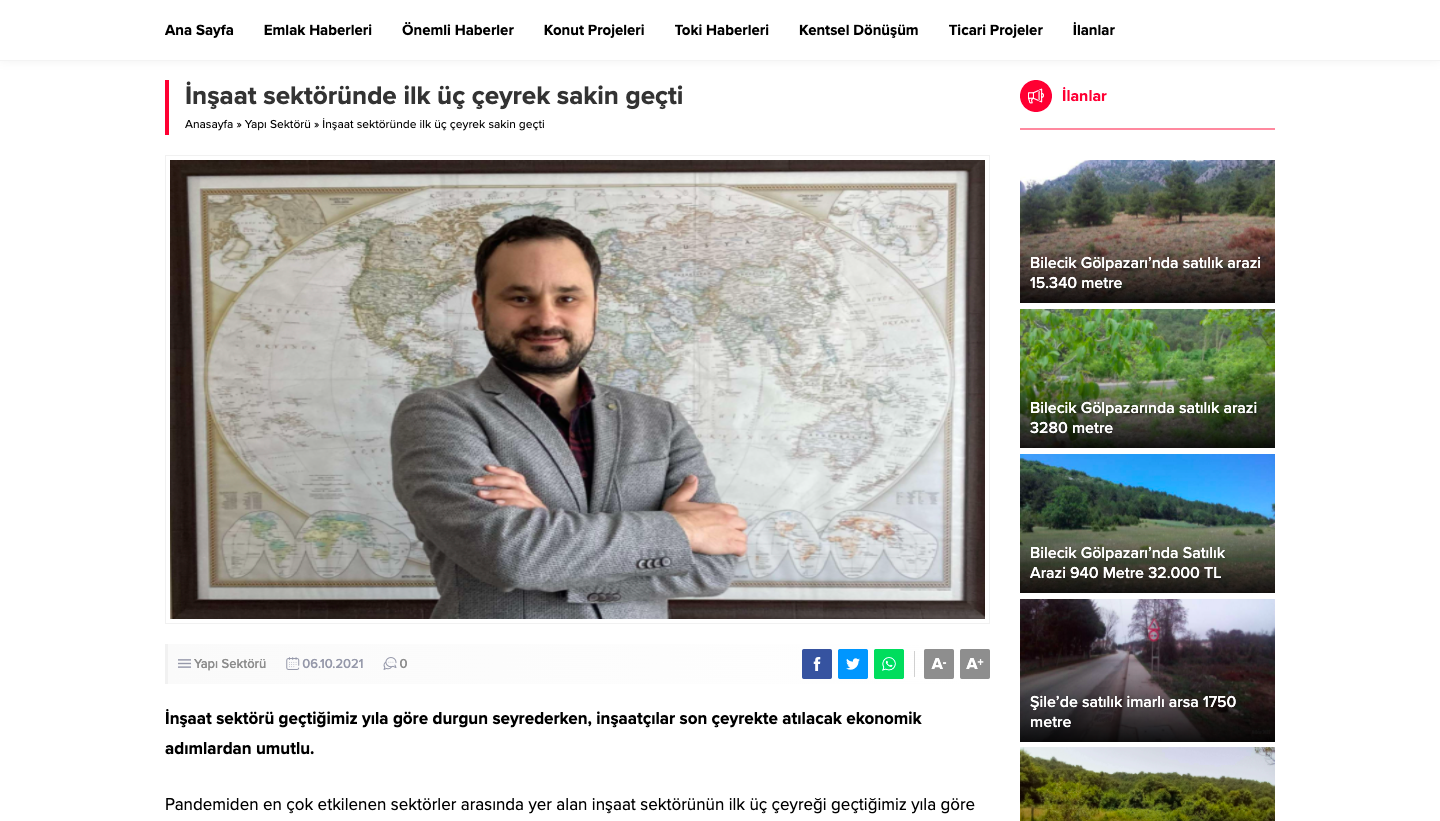Open Bilecik Gölpazarı 15.340 metre listing

click(1147, 231)
